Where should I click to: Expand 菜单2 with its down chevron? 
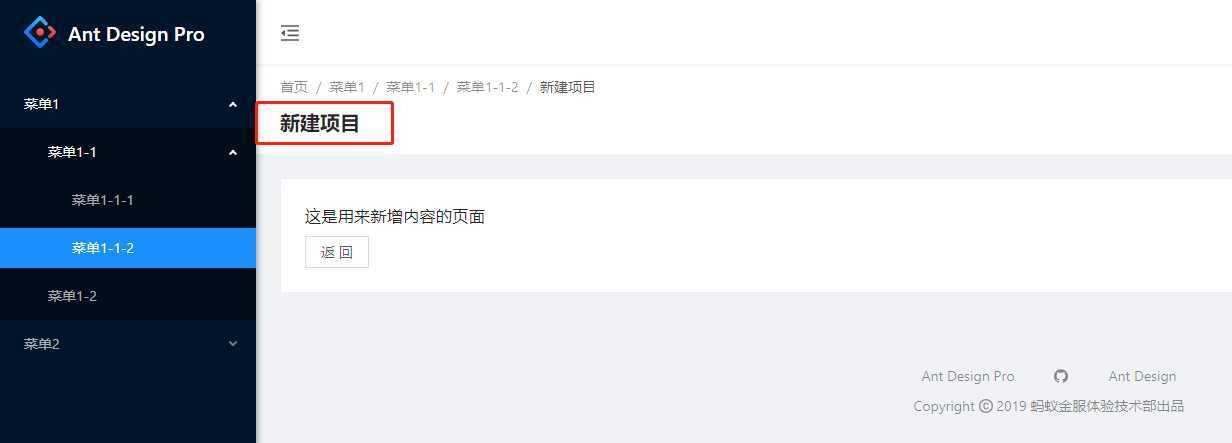click(233, 344)
